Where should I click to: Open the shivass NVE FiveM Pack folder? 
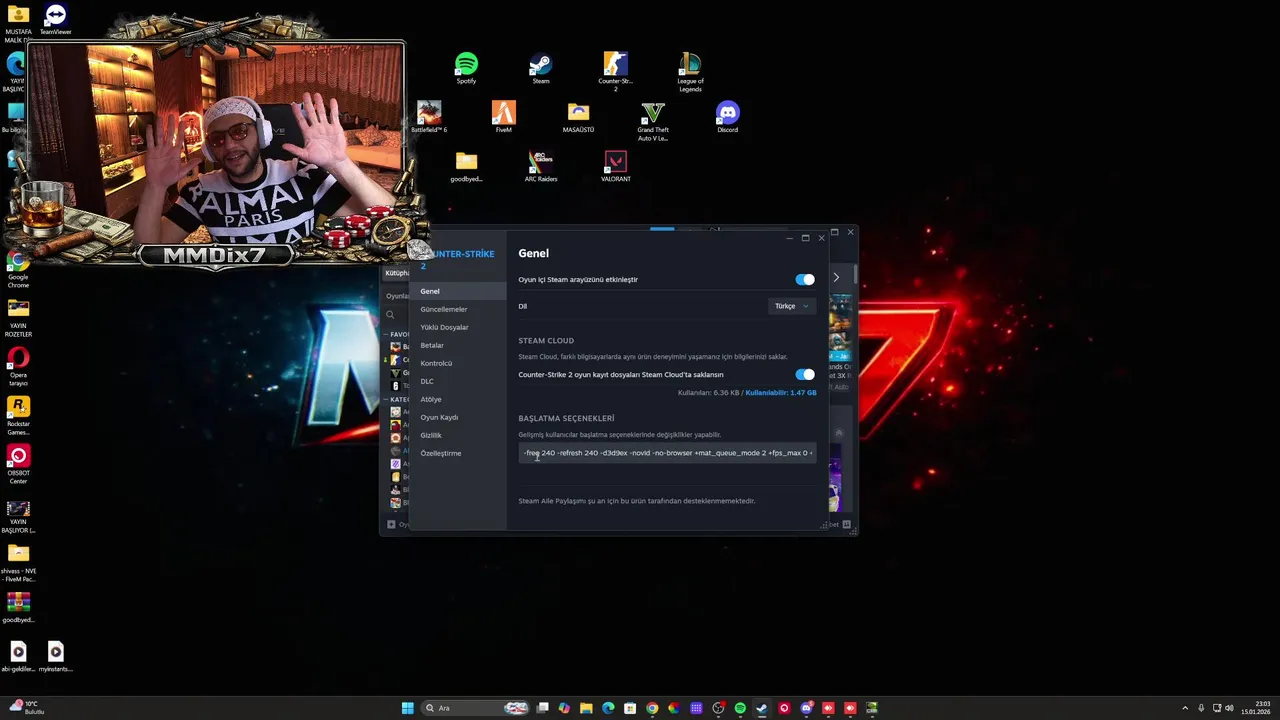(18, 563)
